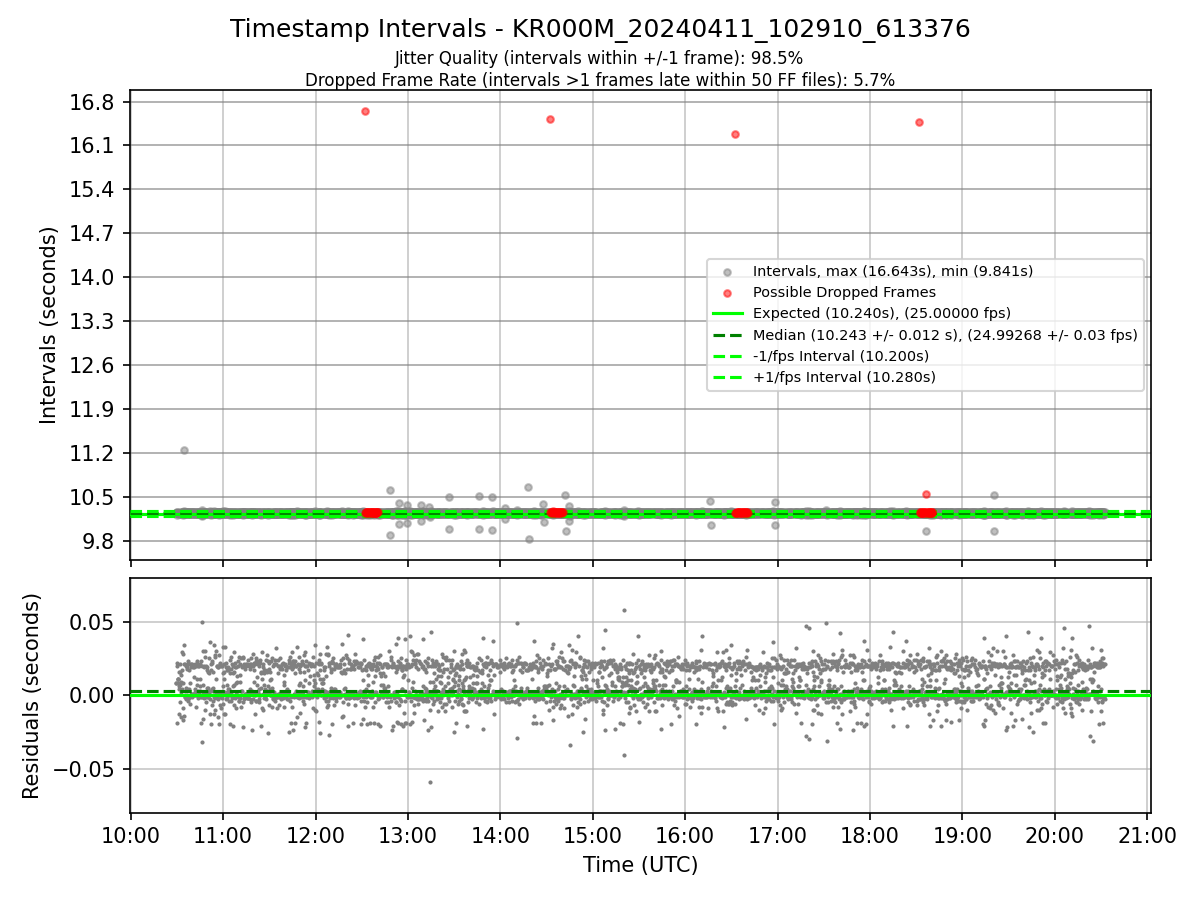
Task: Click the gray outlier point at 11.2 seconds
Action: [184, 450]
